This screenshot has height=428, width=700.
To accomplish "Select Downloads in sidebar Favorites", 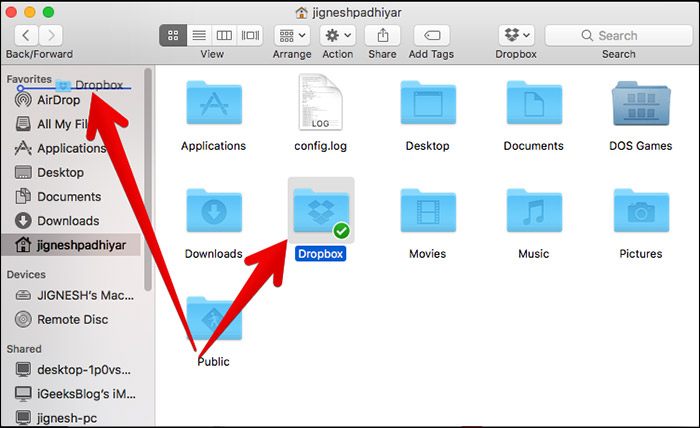I will 68,221.
